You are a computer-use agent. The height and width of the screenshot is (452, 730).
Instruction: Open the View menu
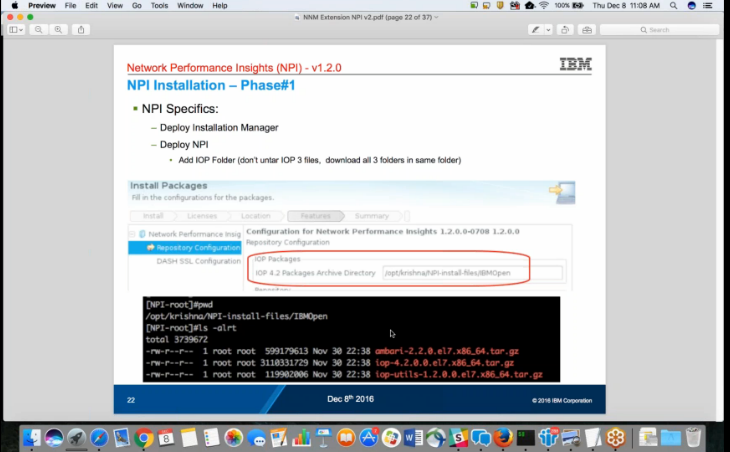(x=115, y=6)
